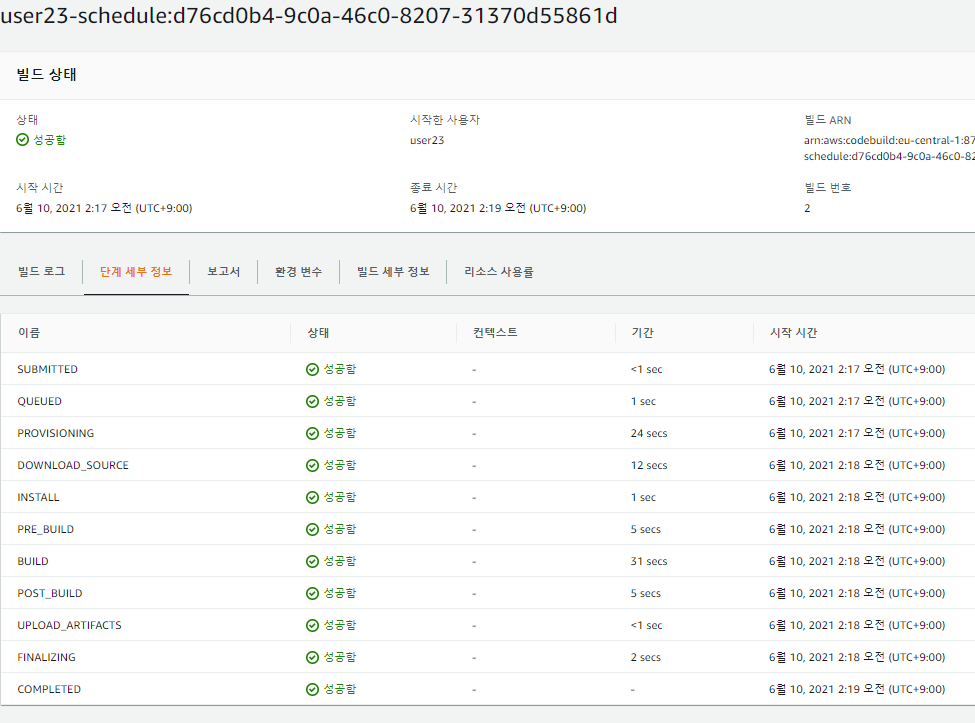This screenshot has width=975, height=723.
Task: Click the 이름 column header
Action: pyautogui.click(x=27, y=333)
